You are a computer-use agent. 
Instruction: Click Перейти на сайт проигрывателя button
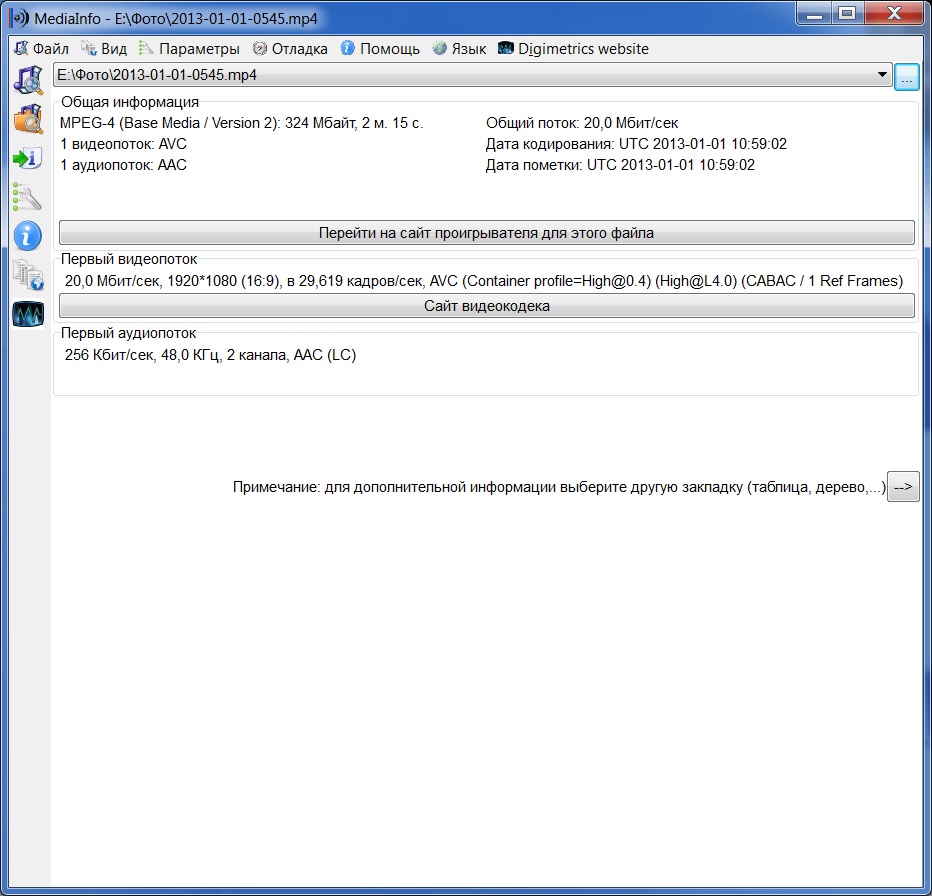click(x=486, y=232)
